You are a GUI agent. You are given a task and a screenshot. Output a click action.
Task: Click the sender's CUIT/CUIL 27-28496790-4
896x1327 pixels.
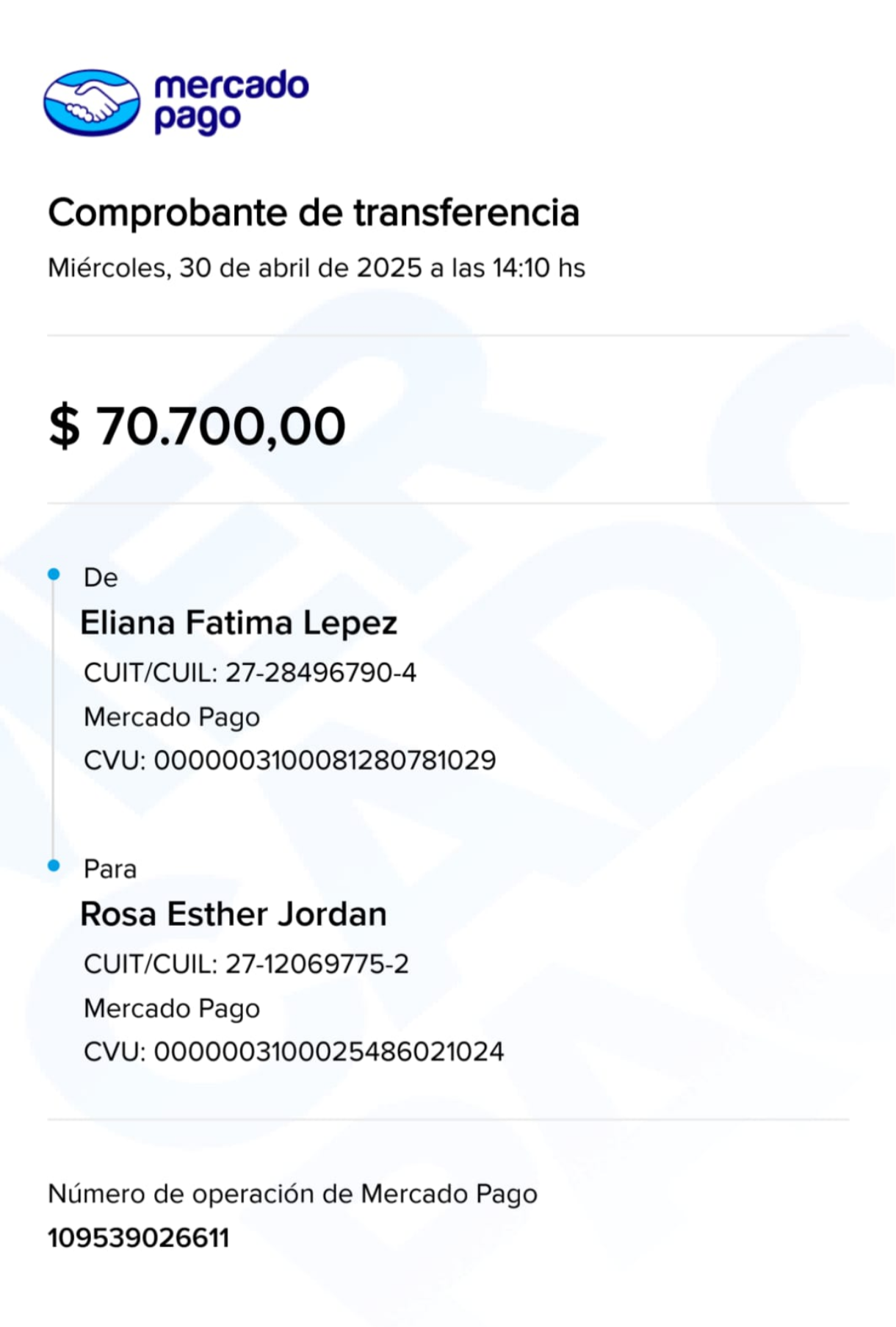250,672
